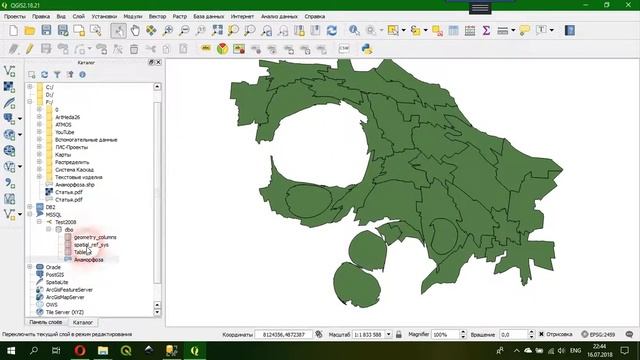Image resolution: width=640 pixels, height=360 pixels.
Task: Open the Opera browser from the taskbar
Action: click(80, 351)
